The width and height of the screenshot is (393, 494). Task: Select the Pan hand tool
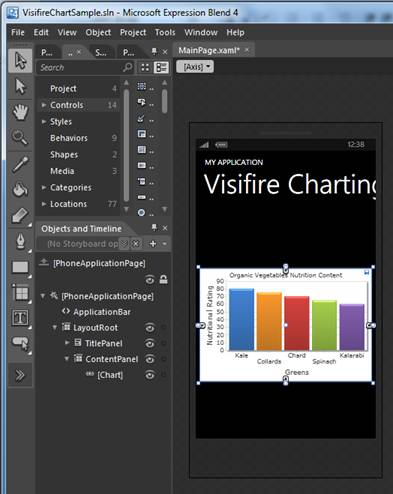tap(20, 112)
